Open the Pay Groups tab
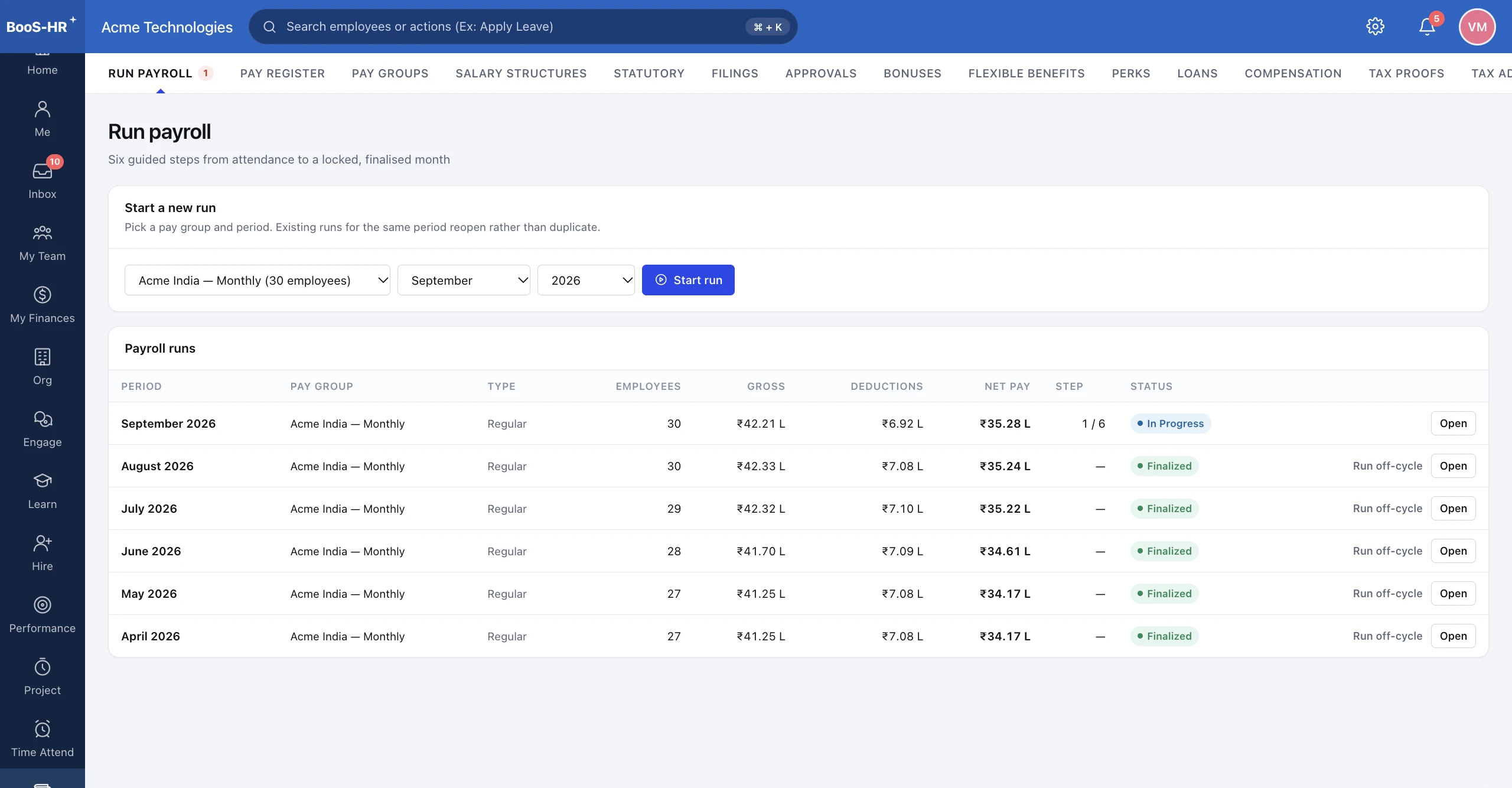 pyautogui.click(x=390, y=73)
